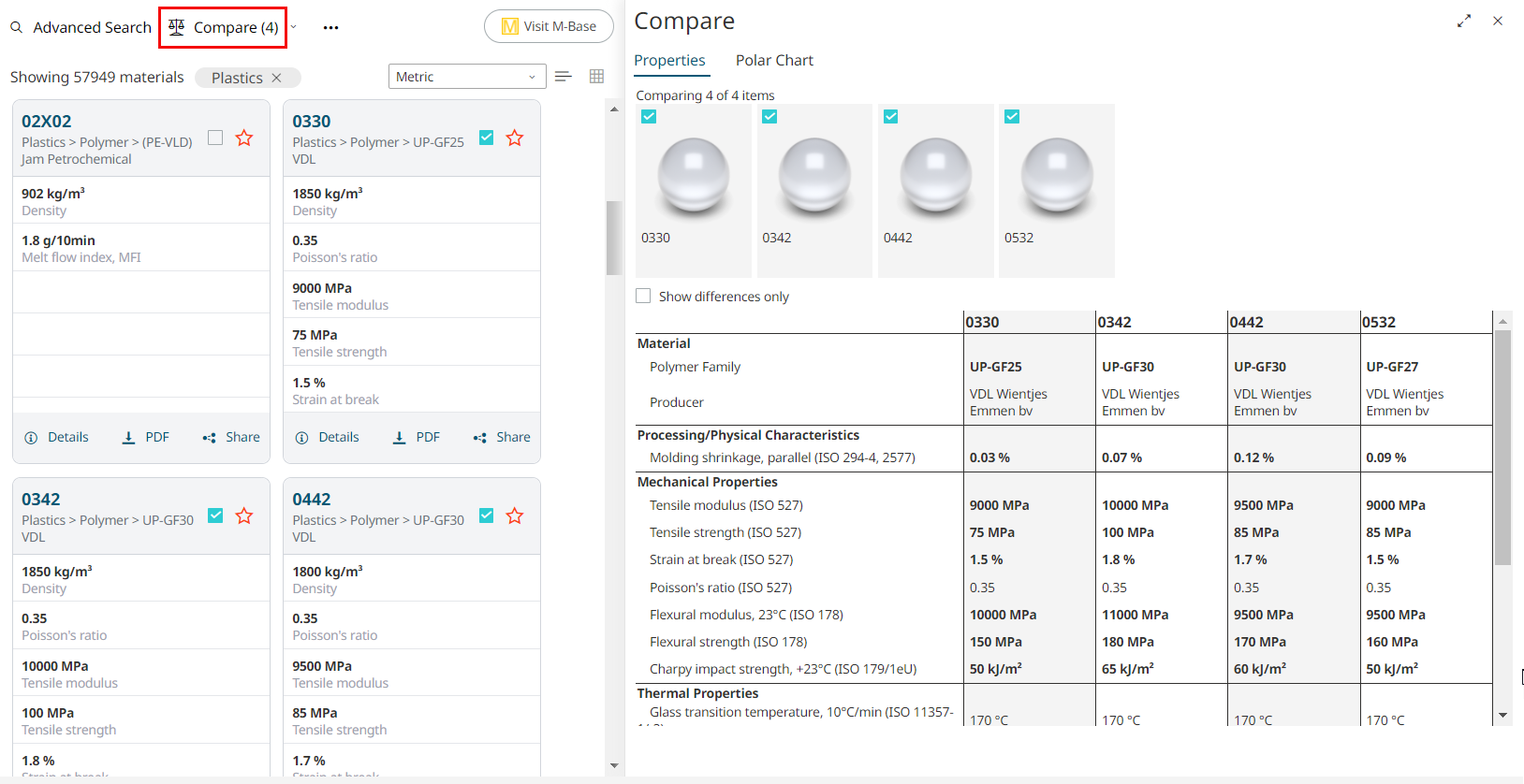
Task: Click the comparison table scrollbar thumb
Action: (1502, 447)
